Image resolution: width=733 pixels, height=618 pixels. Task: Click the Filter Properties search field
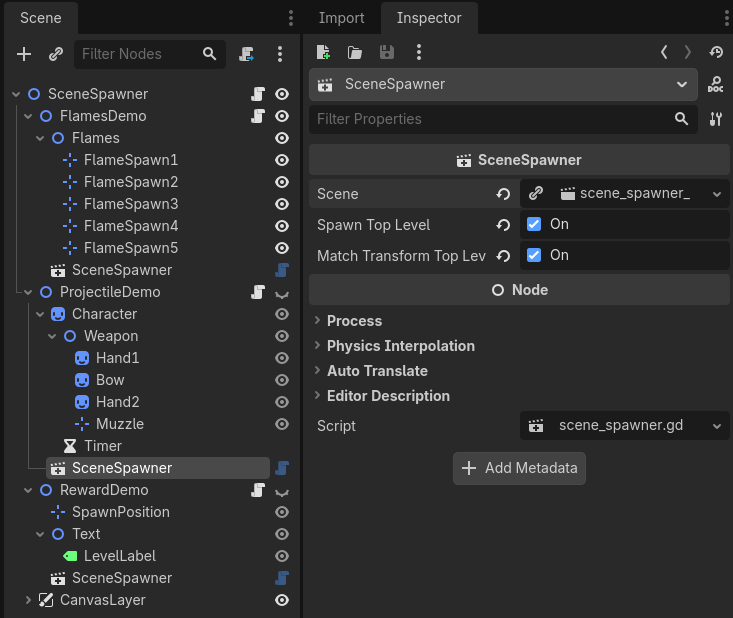503,119
